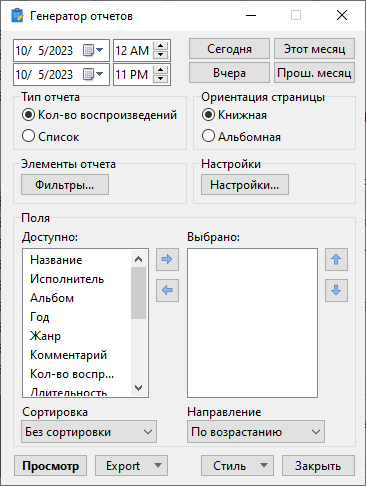Click the Закрыть button
Viewport: 366px width, 486px height.
tap(318, 466)
